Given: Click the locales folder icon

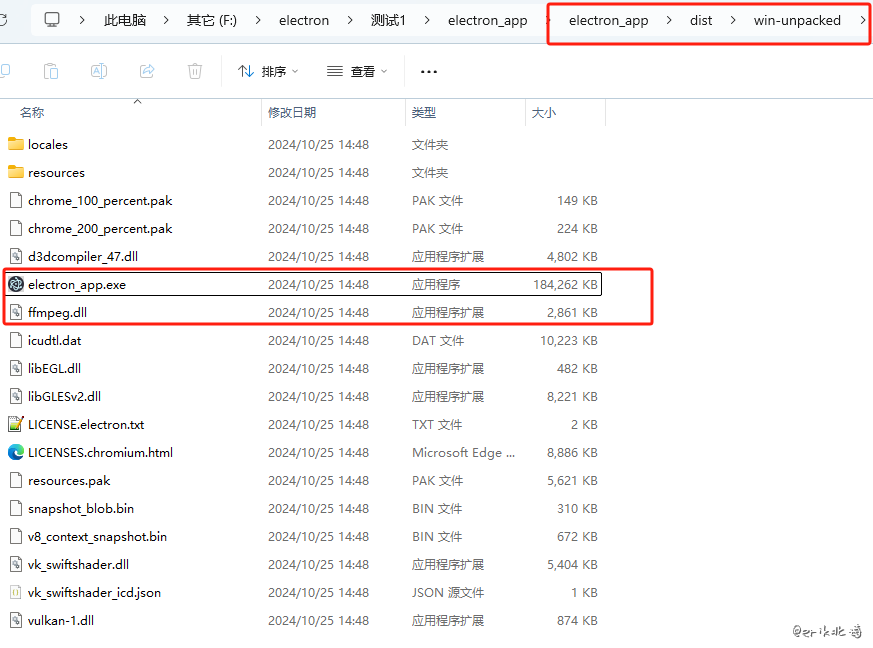Looking at the screenshot, I should point(15,145).
